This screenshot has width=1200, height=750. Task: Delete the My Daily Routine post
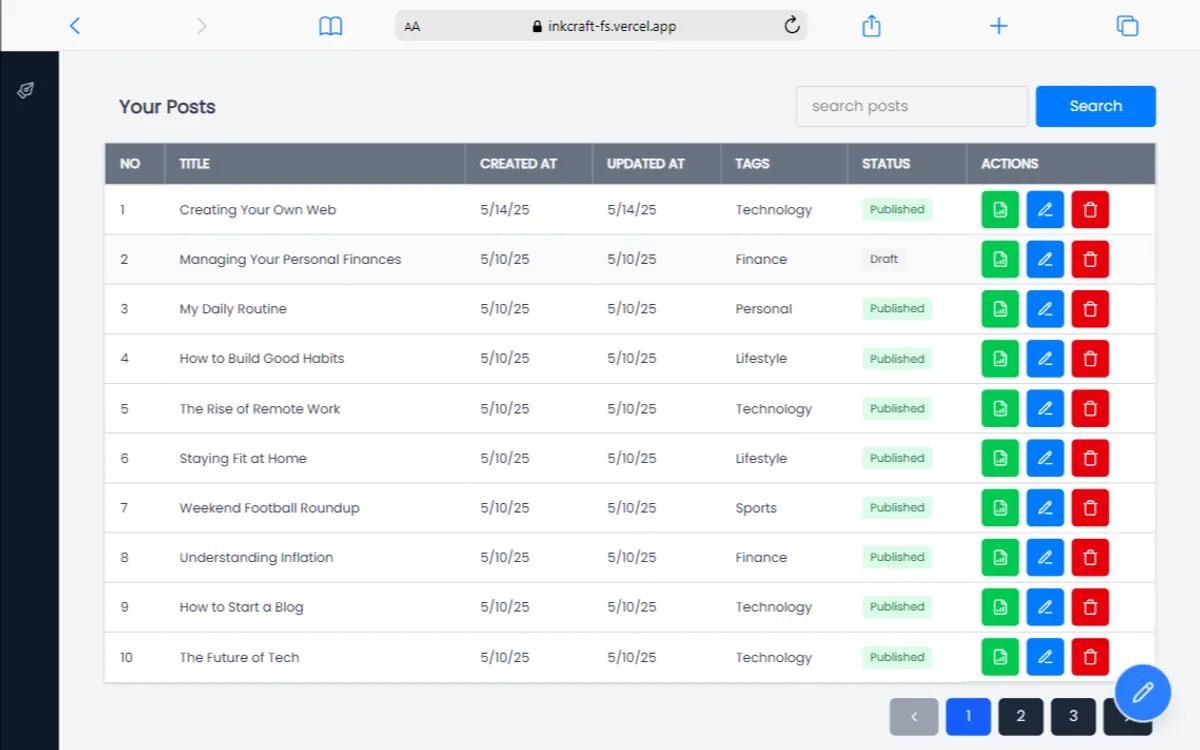pyautogui.click(x=1090, y=309)
